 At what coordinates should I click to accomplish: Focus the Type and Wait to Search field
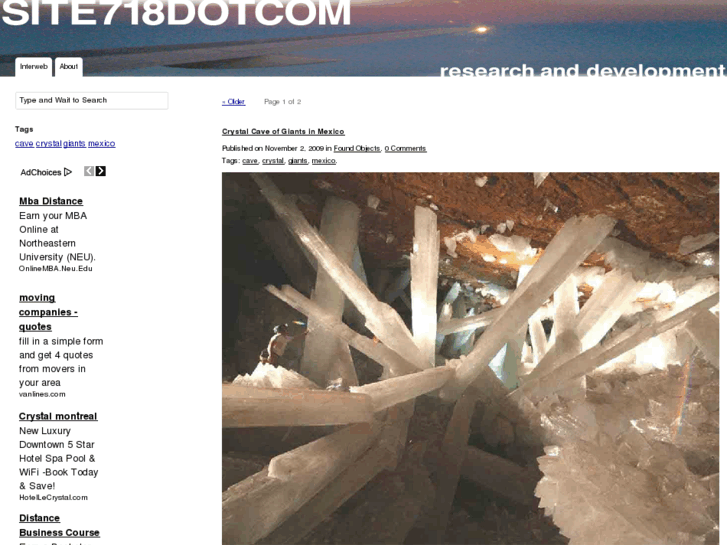point(92,101)
